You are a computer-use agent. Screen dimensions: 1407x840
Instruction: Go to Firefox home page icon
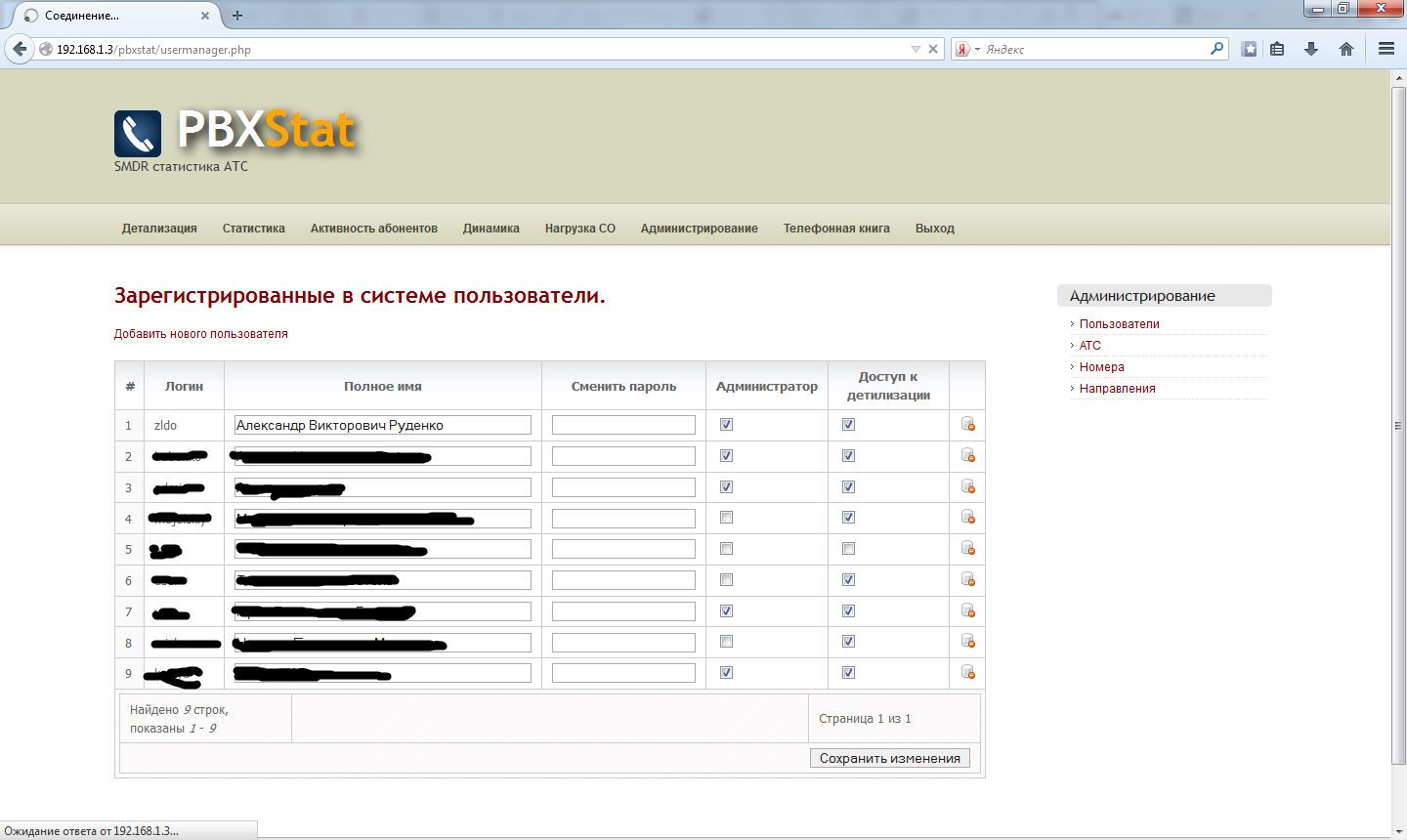(1346, 49)
